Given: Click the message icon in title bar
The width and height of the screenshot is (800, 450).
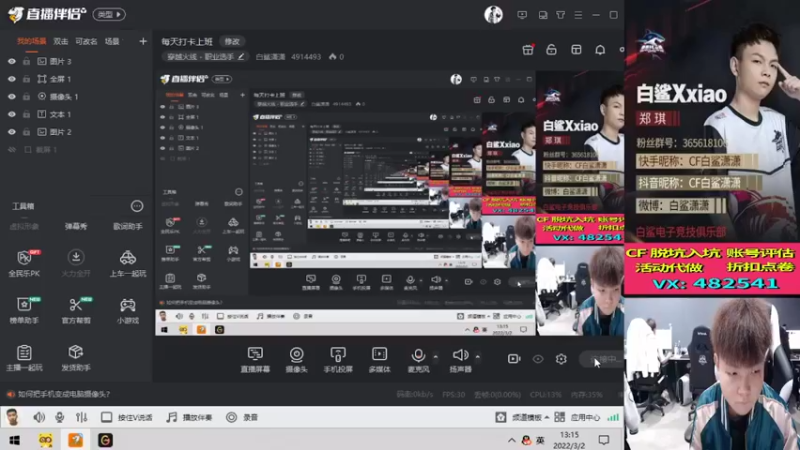Looking at the screenshot, I should pyautogui.click(x=522, y=15).
